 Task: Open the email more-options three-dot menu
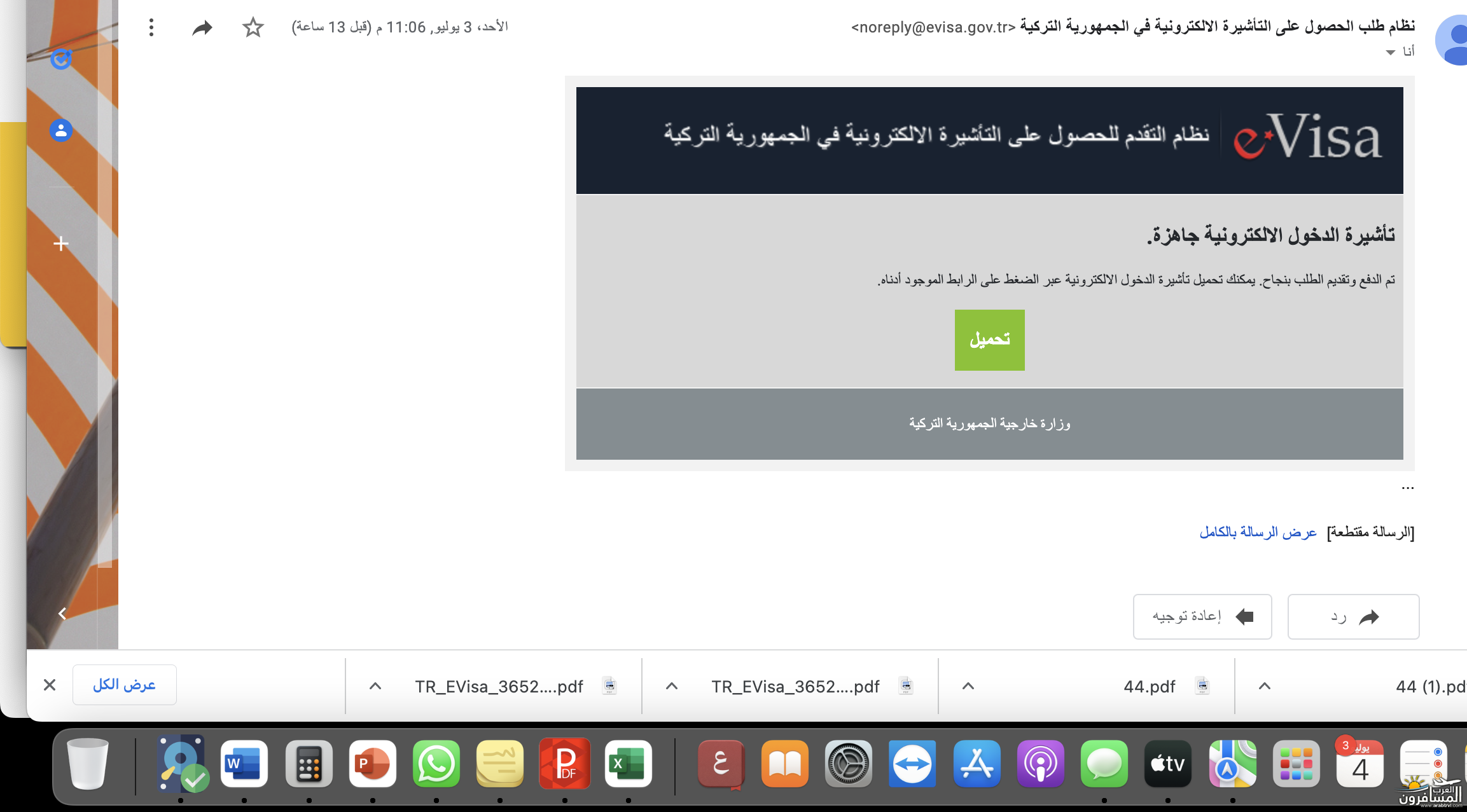(x=151, y=27)
